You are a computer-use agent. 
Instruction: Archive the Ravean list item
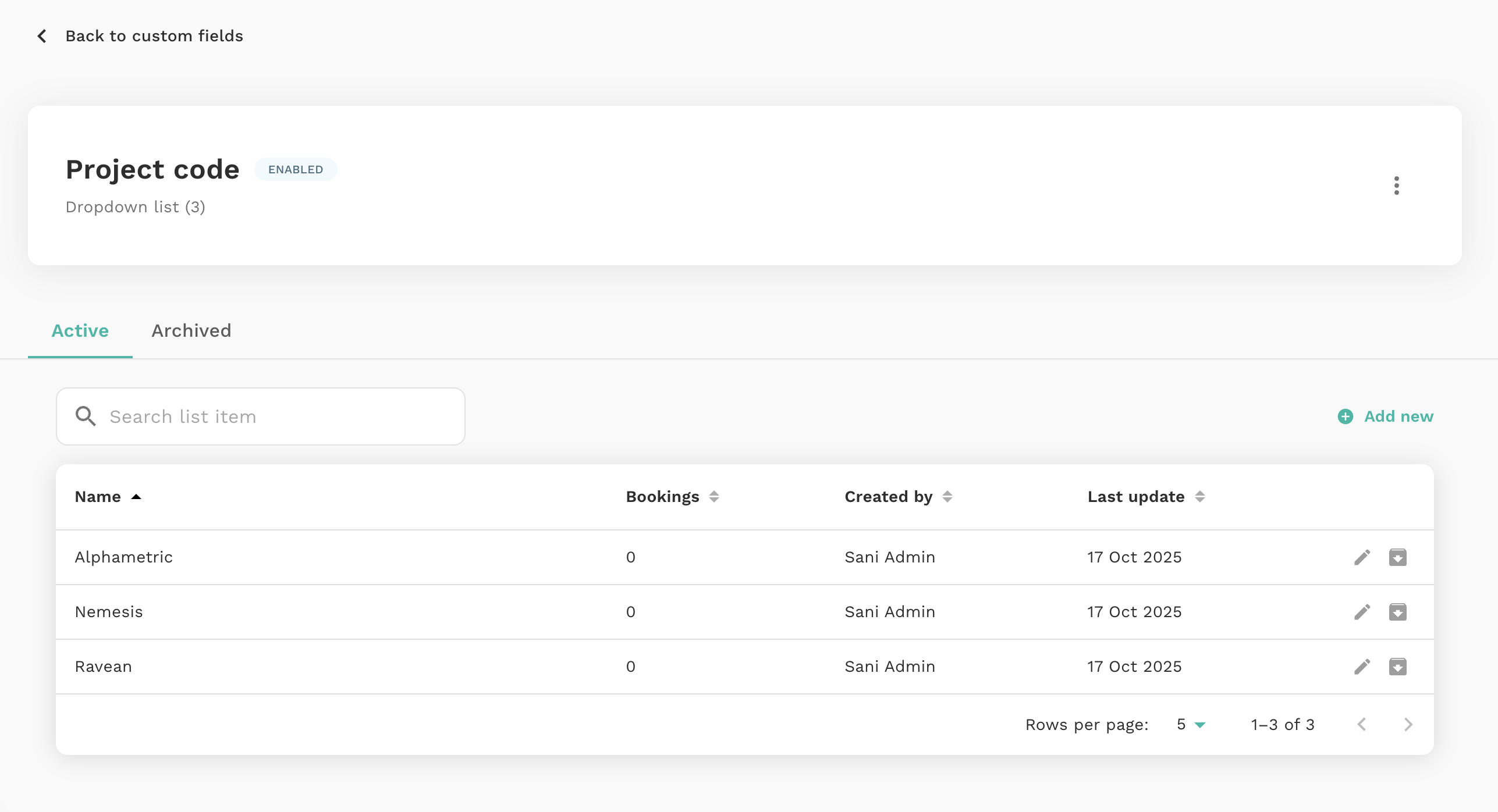pyautogui.click(x=1398, y=667)
